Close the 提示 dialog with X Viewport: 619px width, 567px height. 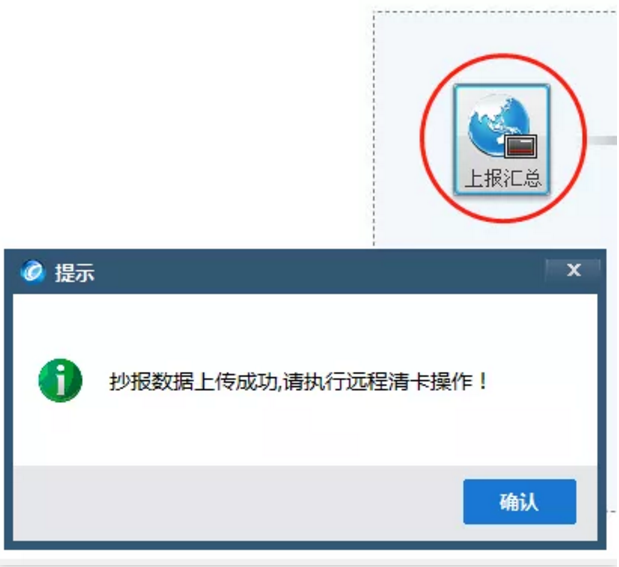[573, 270]
